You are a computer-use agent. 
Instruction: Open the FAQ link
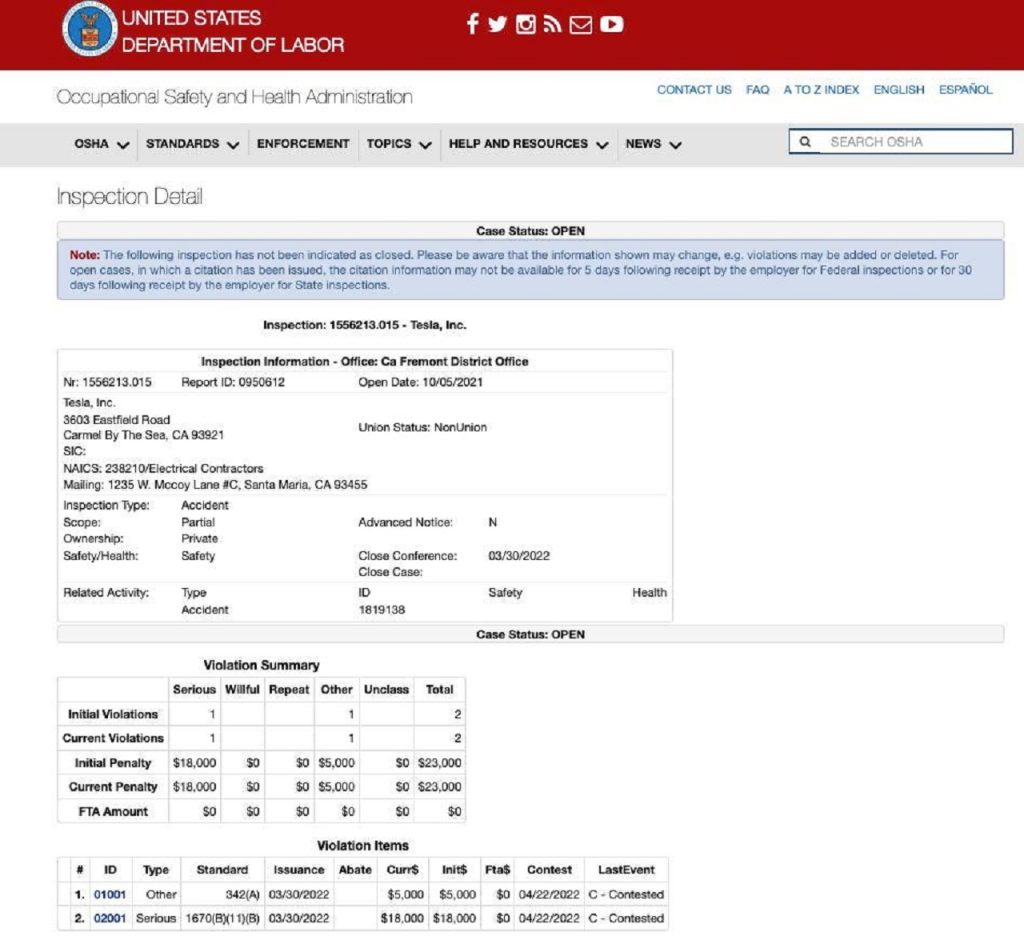(x=758, y=89)
